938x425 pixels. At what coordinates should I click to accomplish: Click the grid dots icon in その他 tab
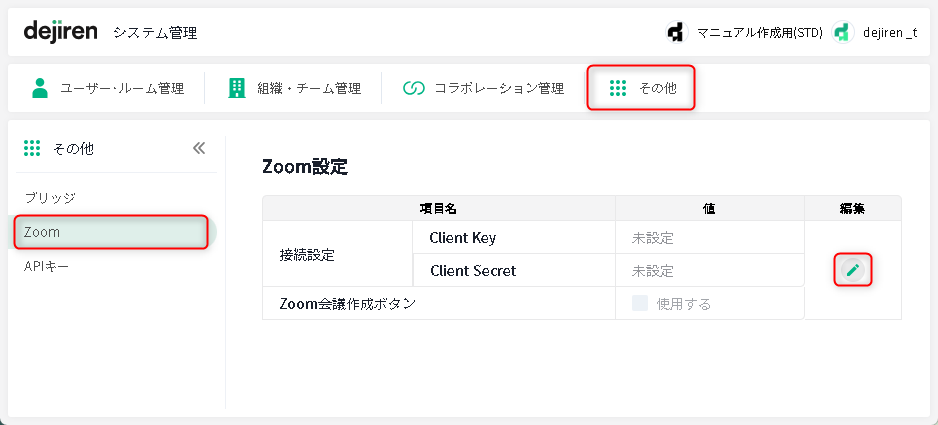point(618,88)
